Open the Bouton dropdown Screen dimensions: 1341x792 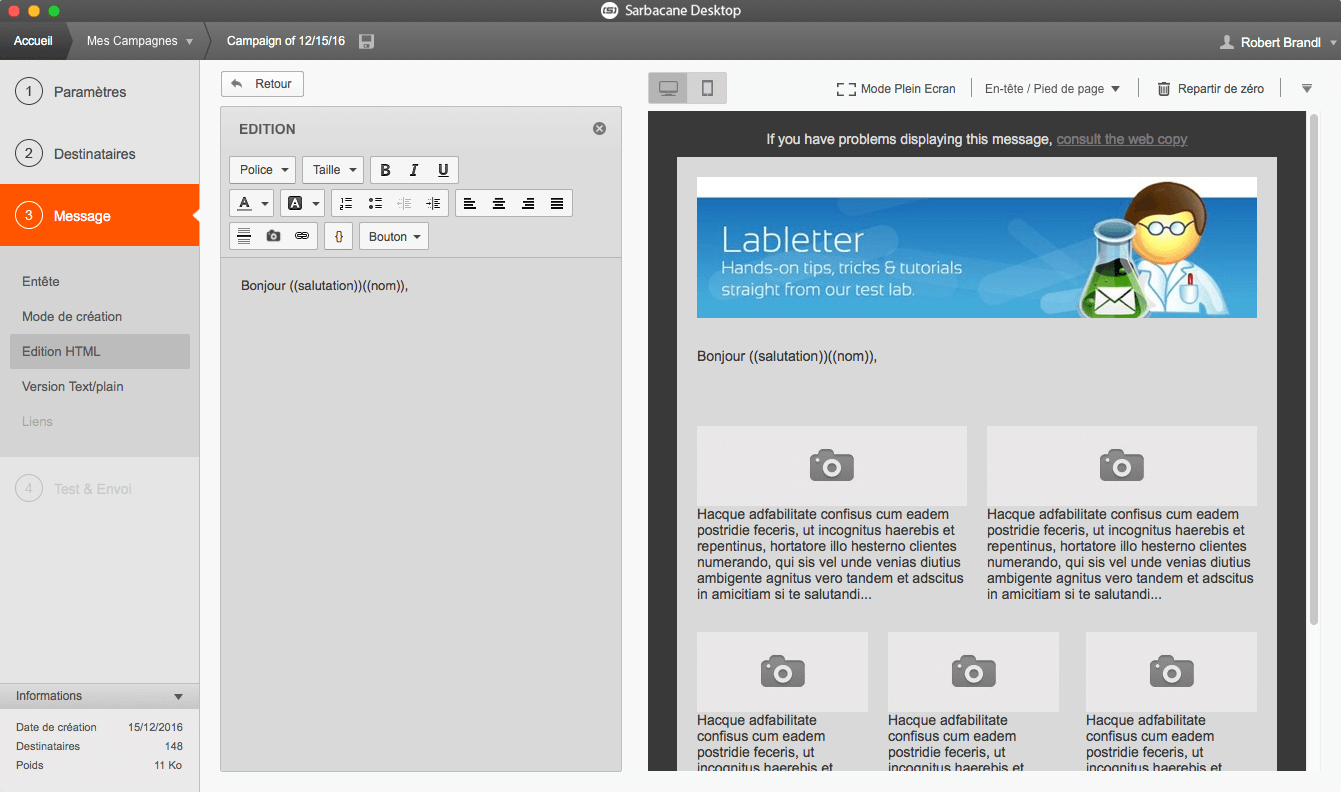click(x=394, y=236)
